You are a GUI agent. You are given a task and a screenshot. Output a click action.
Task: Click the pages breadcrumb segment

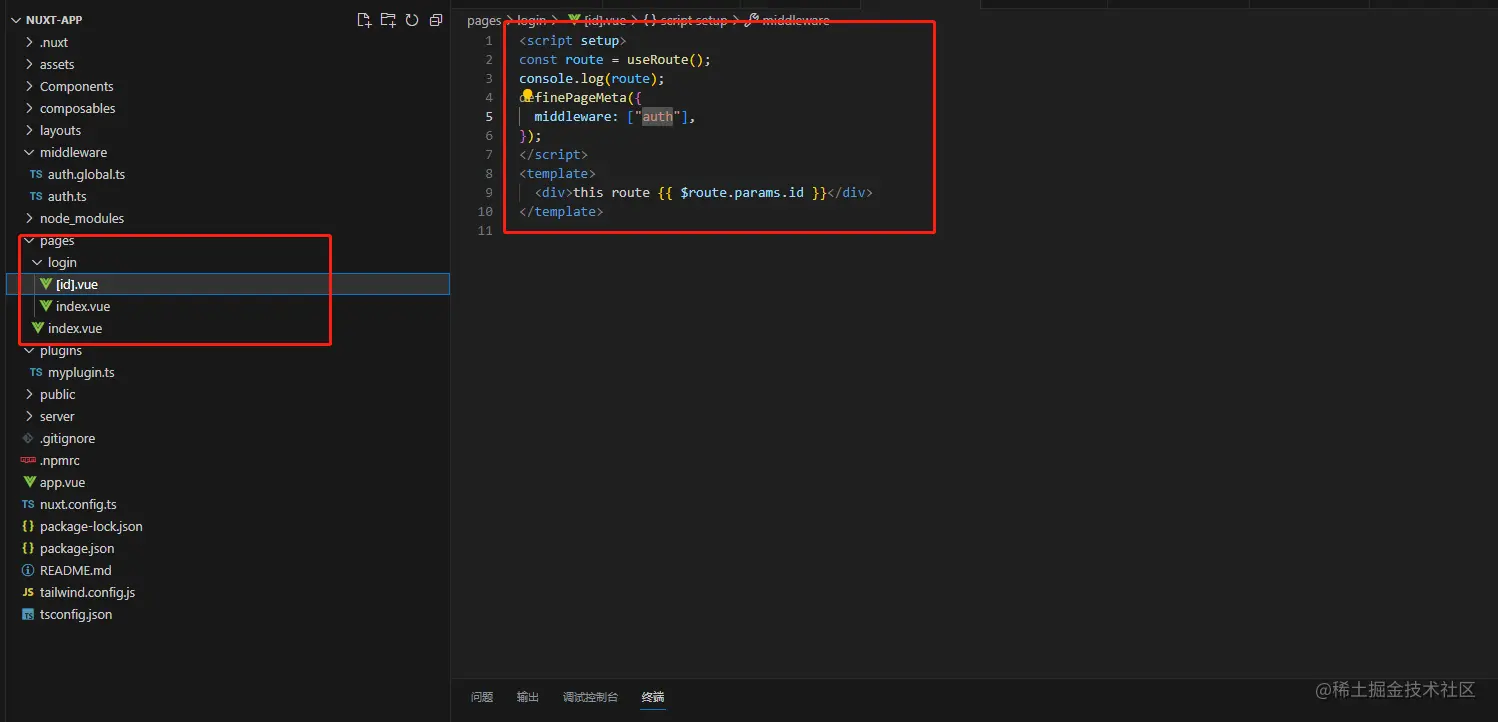tap(484, 20)
